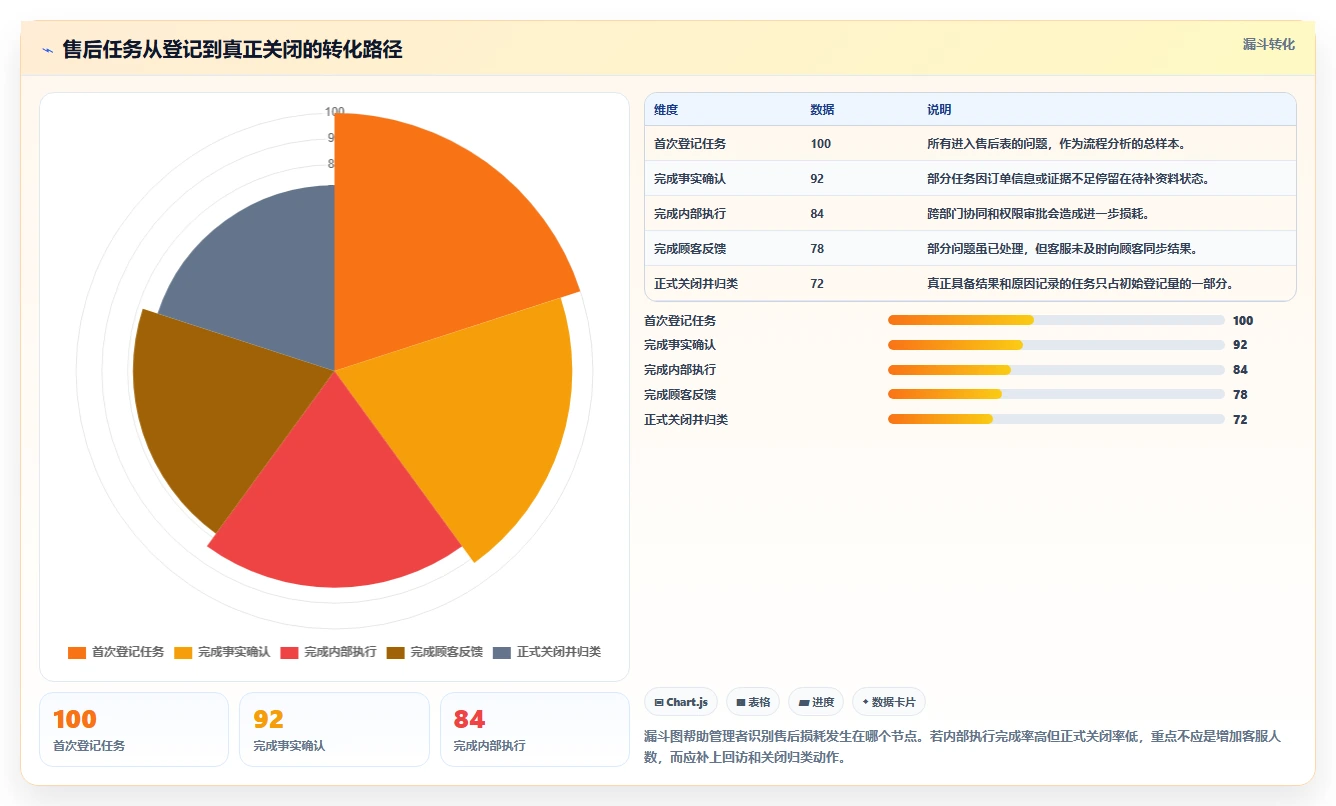Click the progress value 72 next to the 正式关闭并归类 bar
Screen dimensions: 1336x806
[1240, 419]
